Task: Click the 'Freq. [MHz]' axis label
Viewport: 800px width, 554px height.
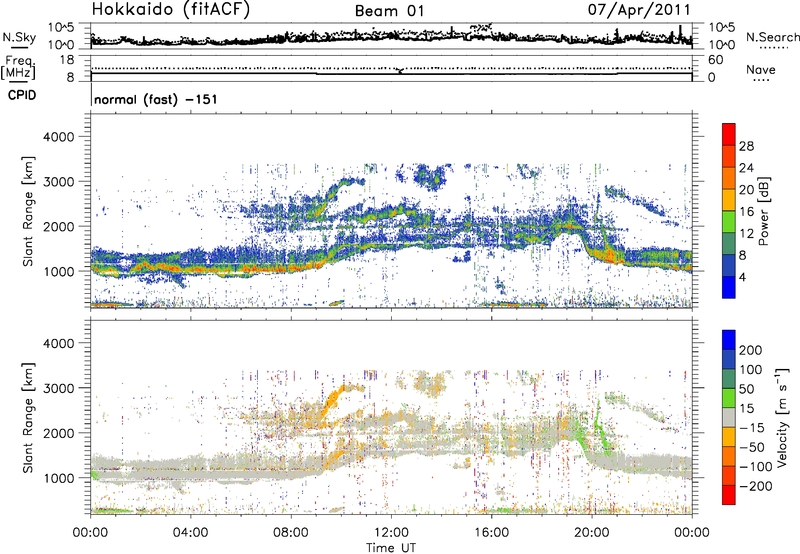Action: (19, 68)
